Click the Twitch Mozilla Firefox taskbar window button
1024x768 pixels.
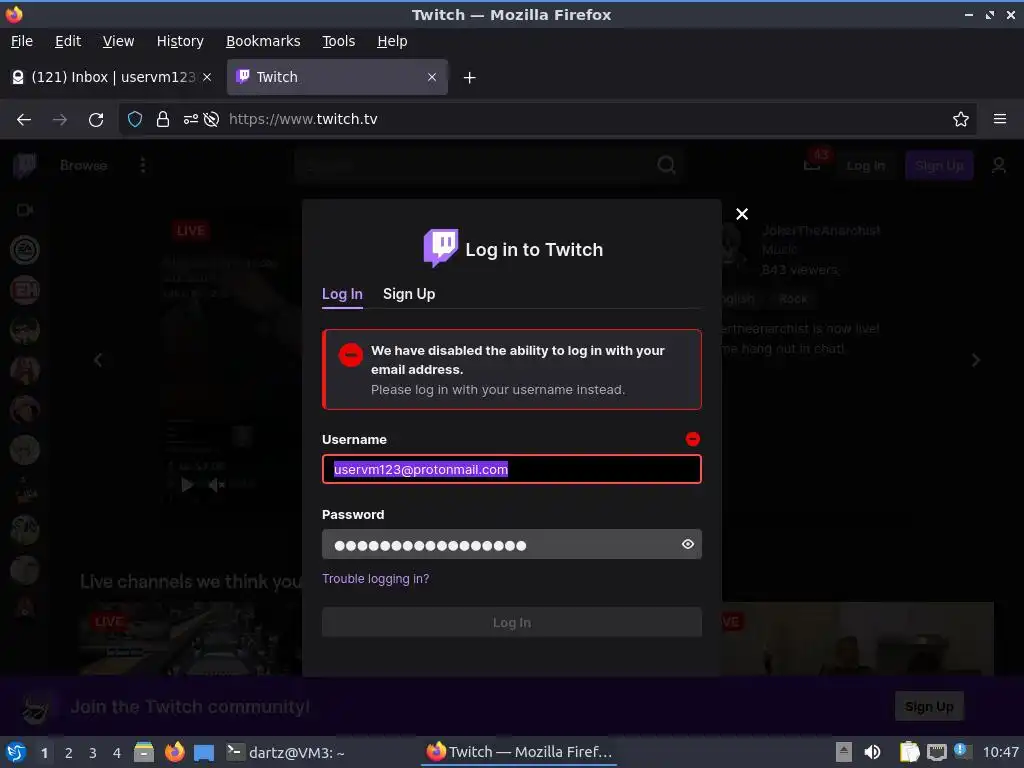click(x=519, y=752)
